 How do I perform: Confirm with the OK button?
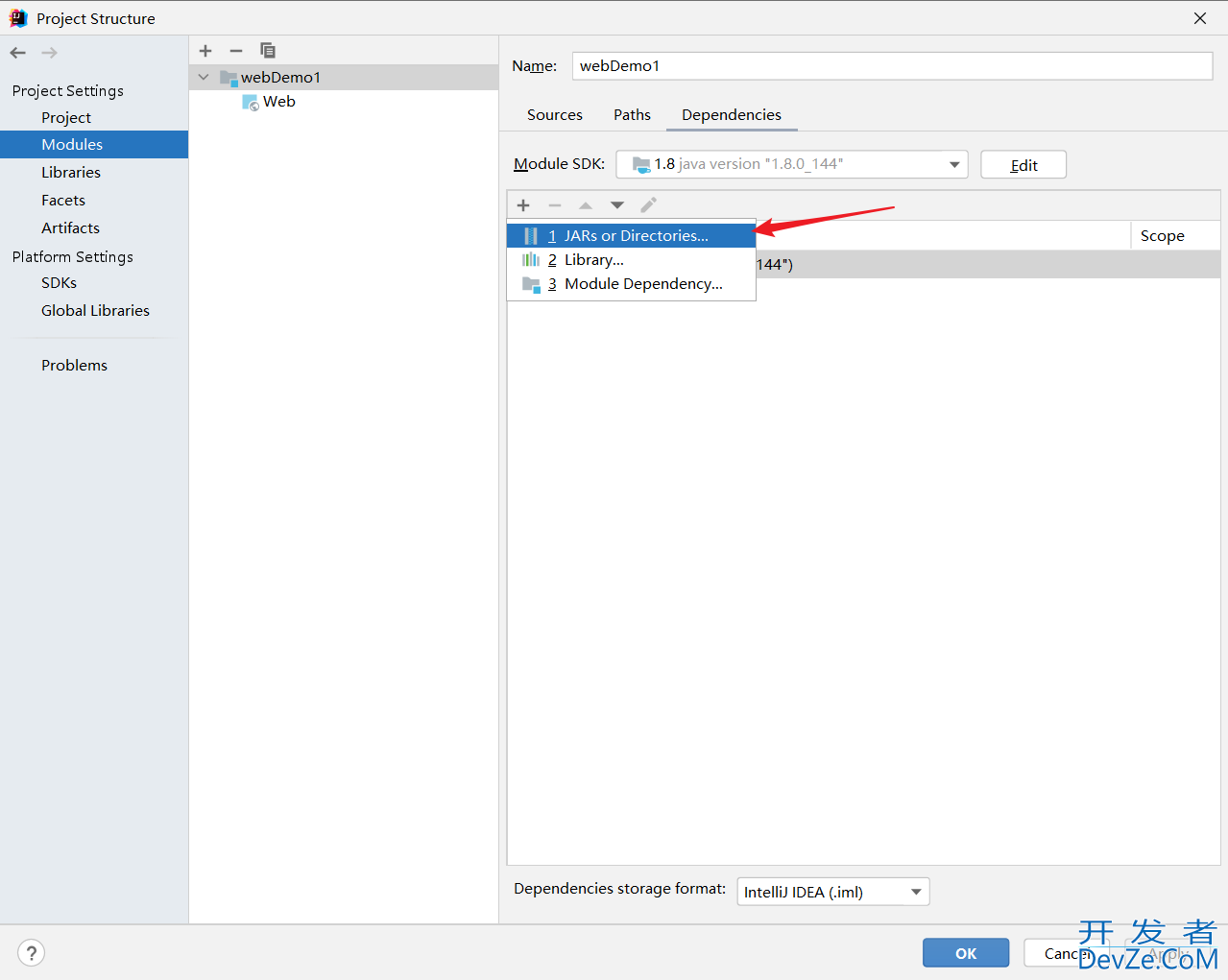pyautogui.click(x=966, y=953)
